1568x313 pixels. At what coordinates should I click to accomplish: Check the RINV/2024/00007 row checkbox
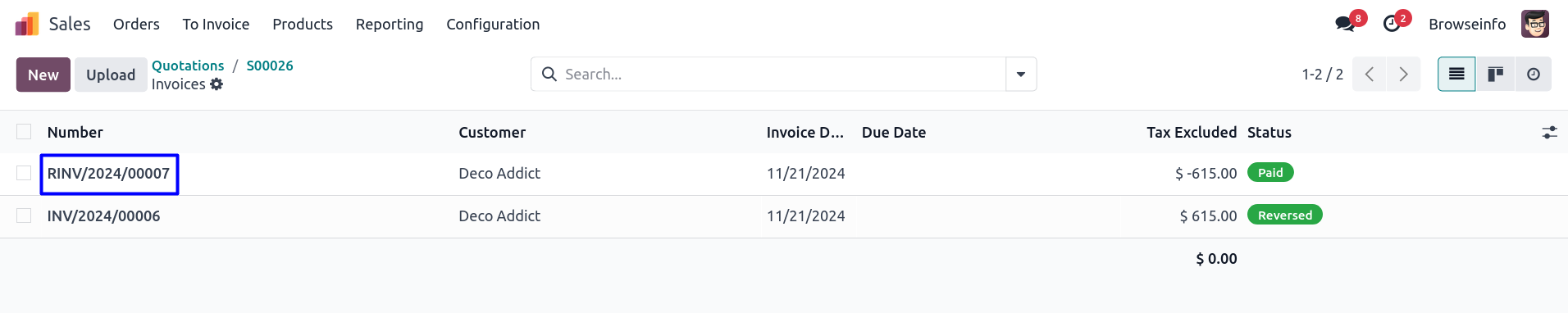click(x=24, y=173)
